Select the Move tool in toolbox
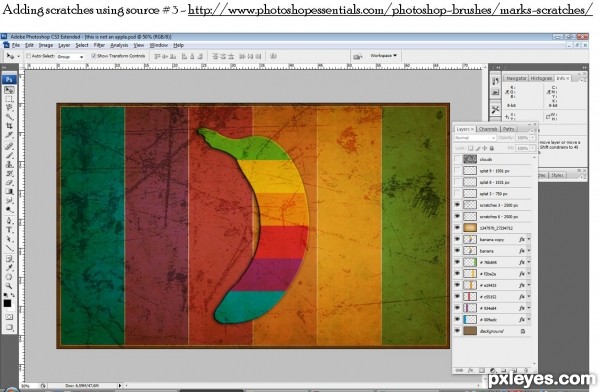This screenshot has width=600, height=392. 9,90
